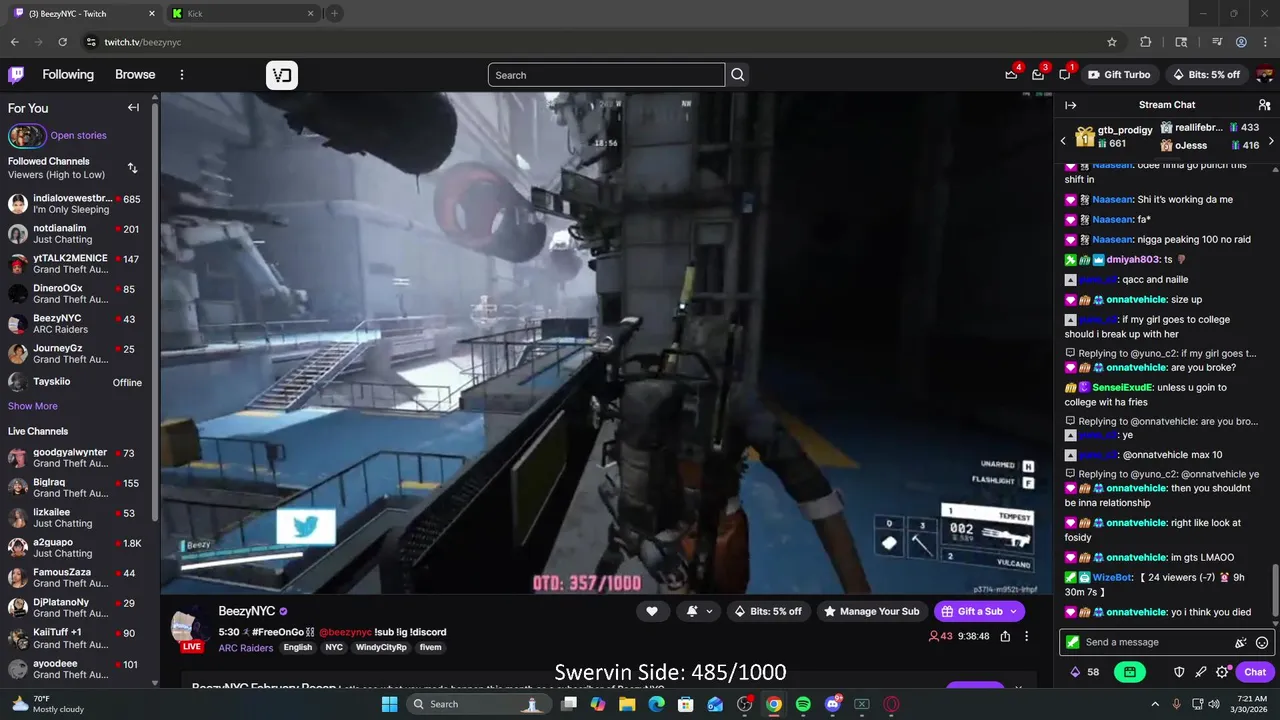Open the notifications inbox icon
Screen dimensions: 1280x720
click(1038, 75)
